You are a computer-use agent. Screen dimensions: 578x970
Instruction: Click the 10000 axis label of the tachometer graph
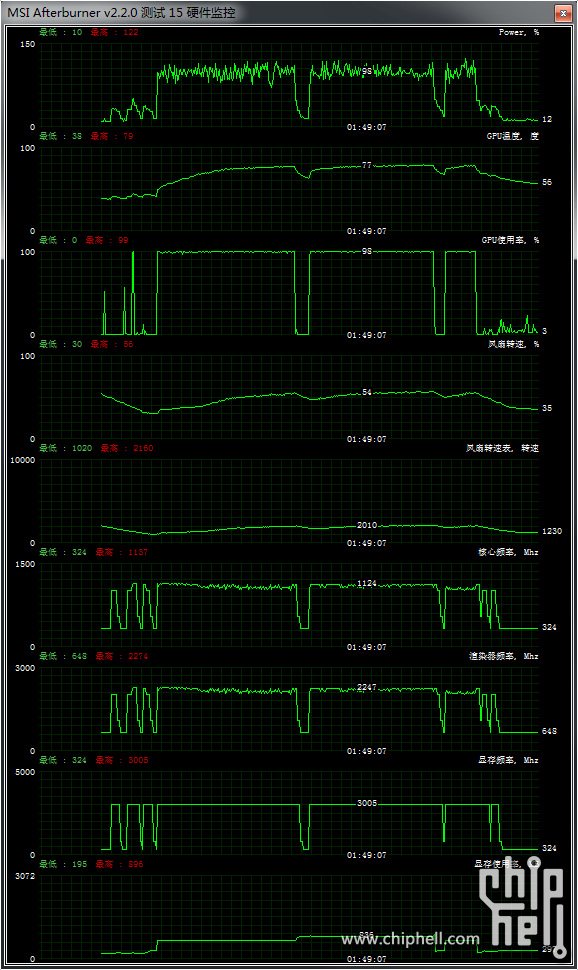(22, 460)
